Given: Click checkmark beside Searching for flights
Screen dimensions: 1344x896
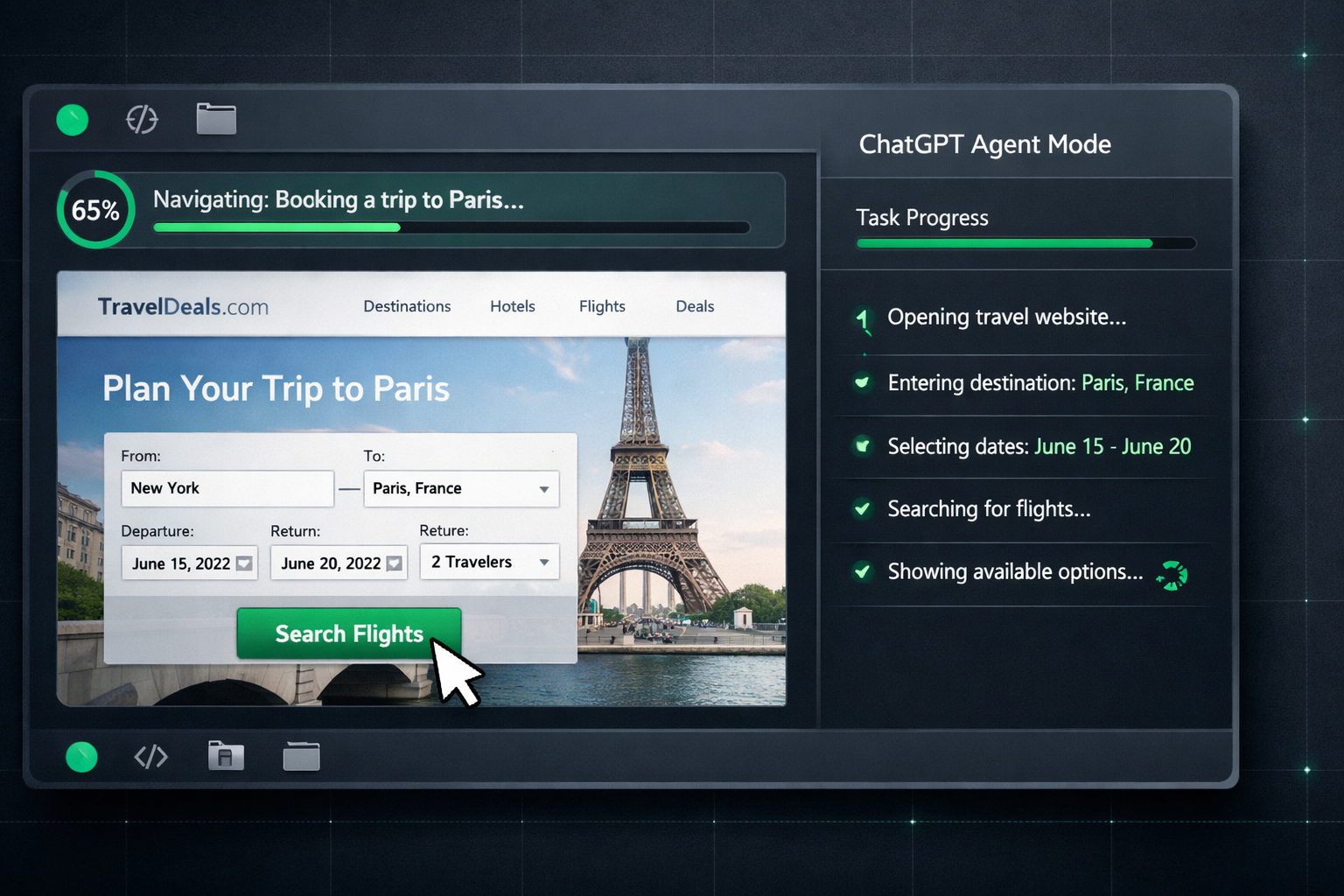Looking at the screenshot, I should [x=863, y=508].
